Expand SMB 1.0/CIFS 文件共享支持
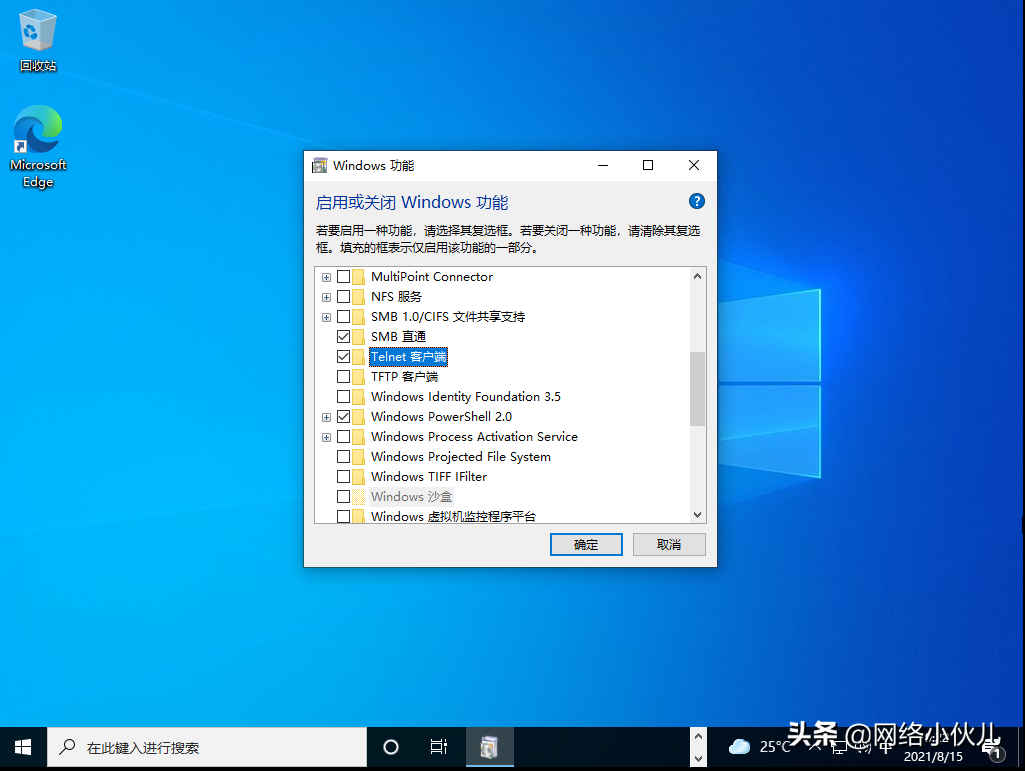This screenshot has height=771, width=1025. (326, 316)
